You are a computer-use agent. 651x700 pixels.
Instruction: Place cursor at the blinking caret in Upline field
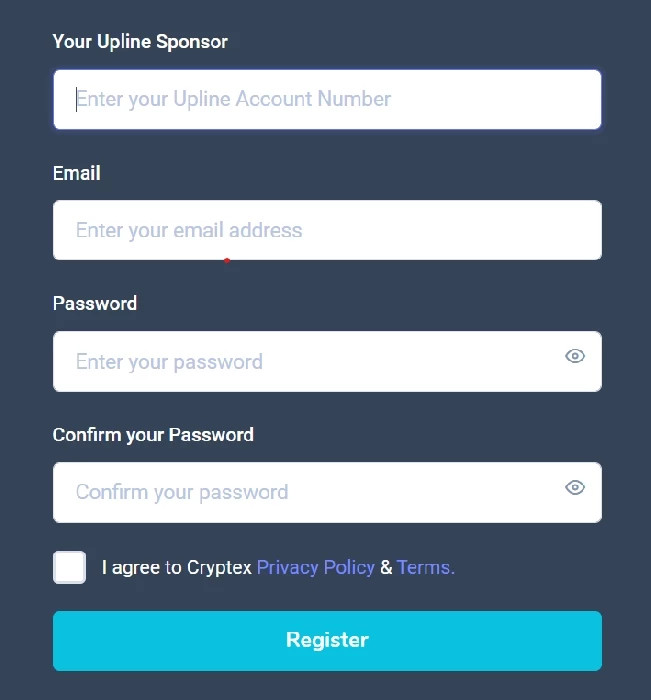pyautogui.click(x=76, y=99)
